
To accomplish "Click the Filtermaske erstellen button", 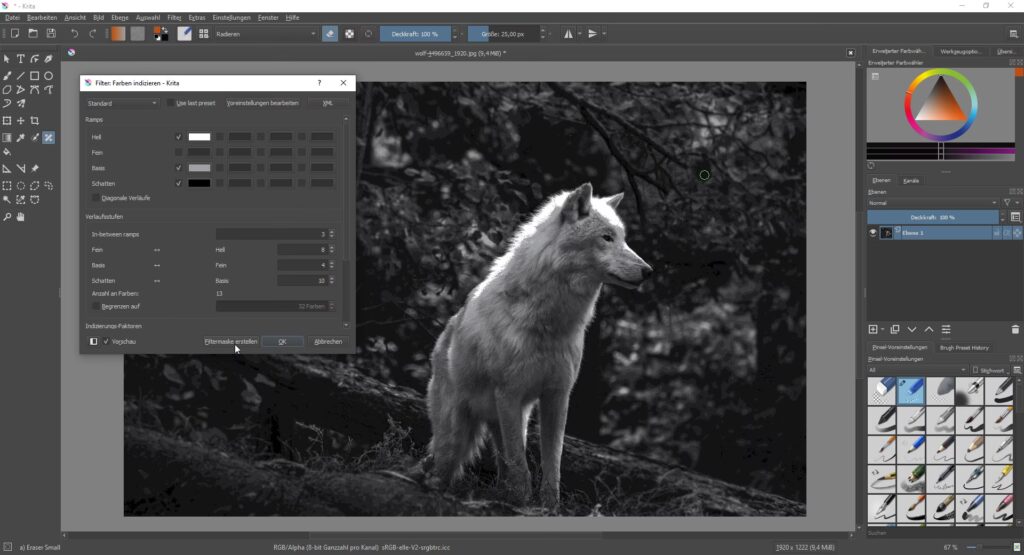I will [x=231, y=341].
